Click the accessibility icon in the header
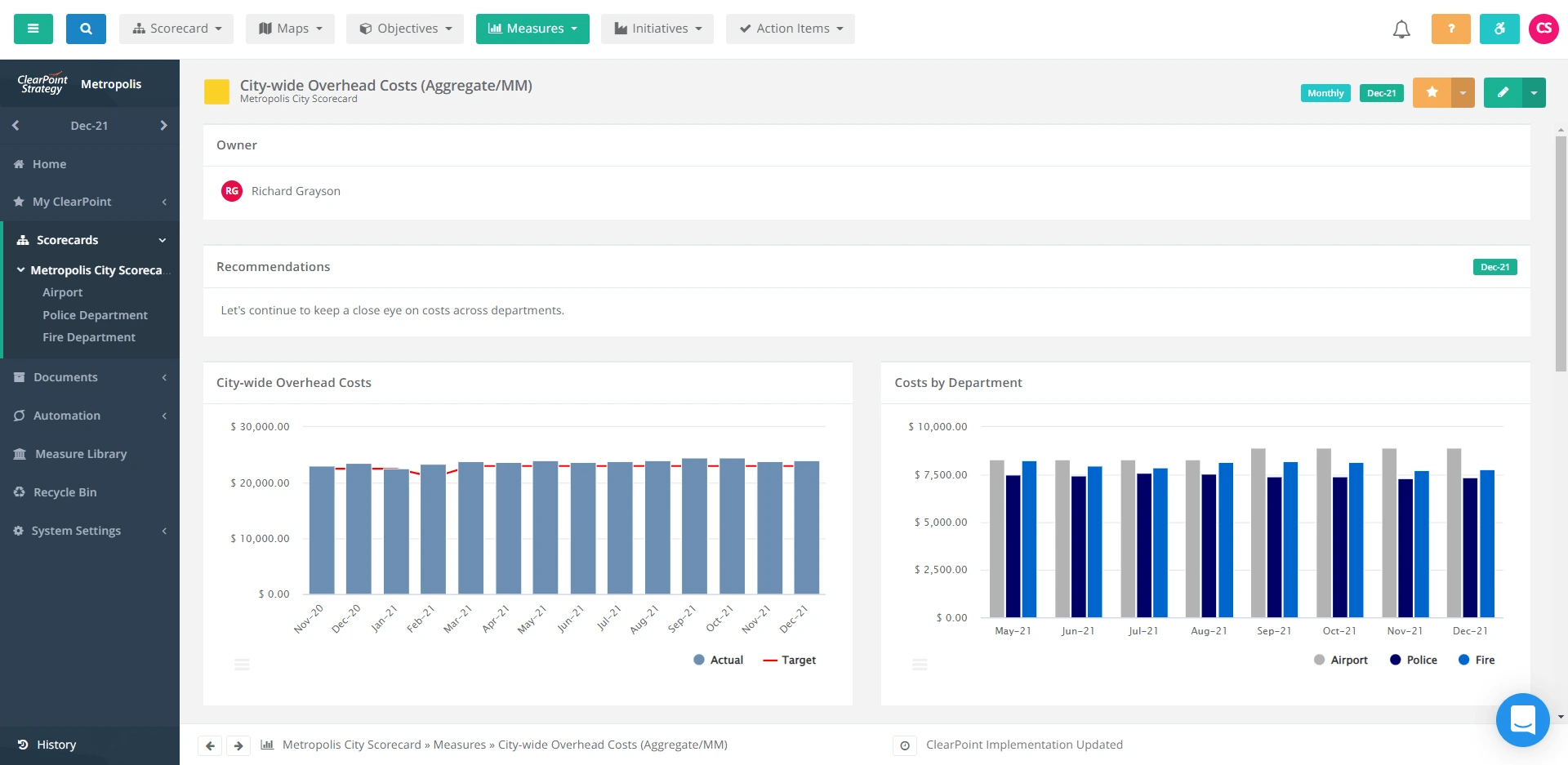This screenshot has width=1568, height=765. coord(1499,29)
